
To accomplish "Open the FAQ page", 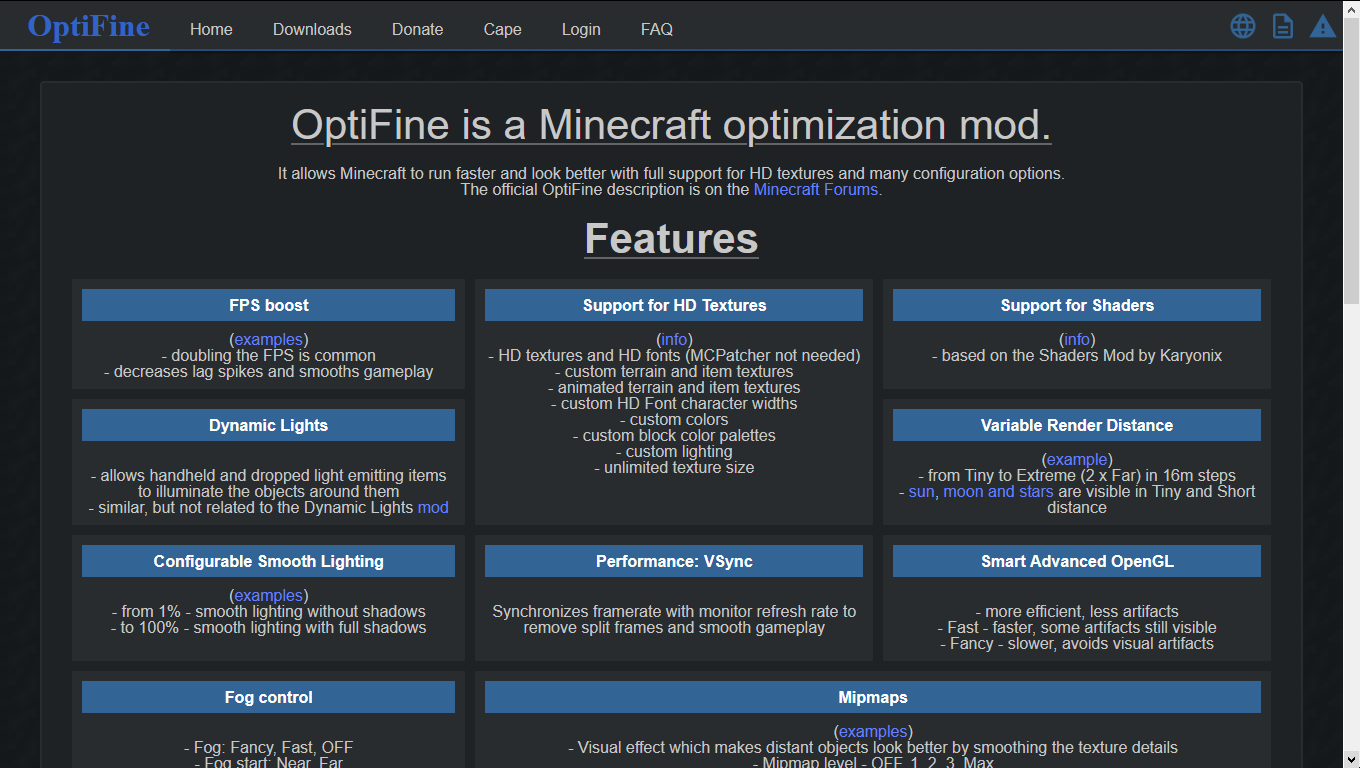I will coord(657,29).
